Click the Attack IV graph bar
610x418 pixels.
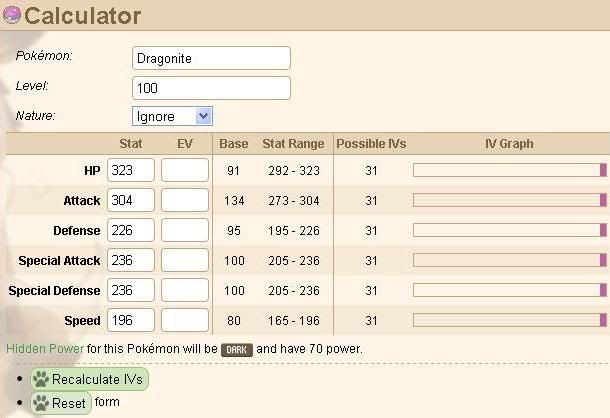[x=510, y=200]
